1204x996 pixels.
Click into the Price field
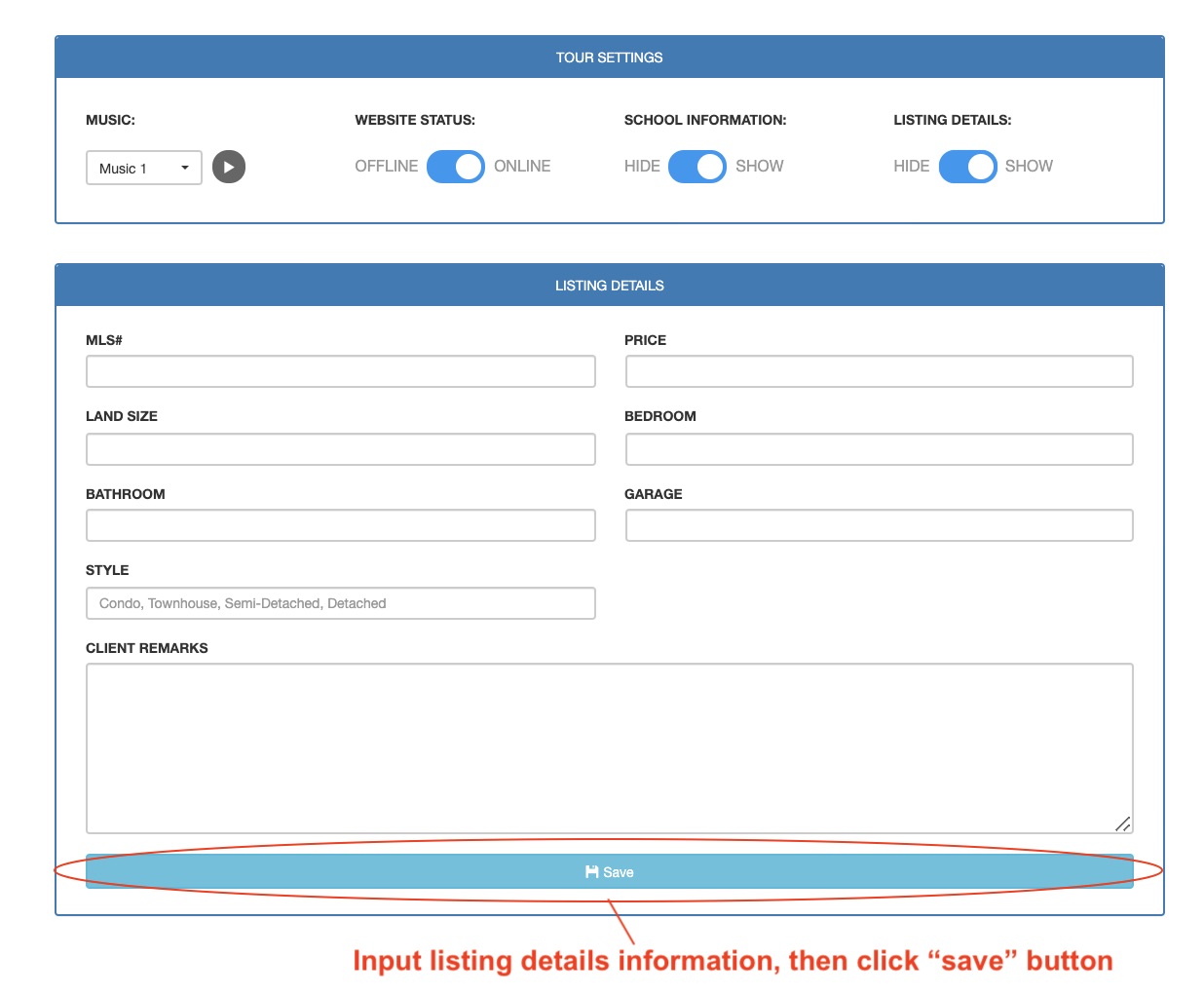(879, 371)
